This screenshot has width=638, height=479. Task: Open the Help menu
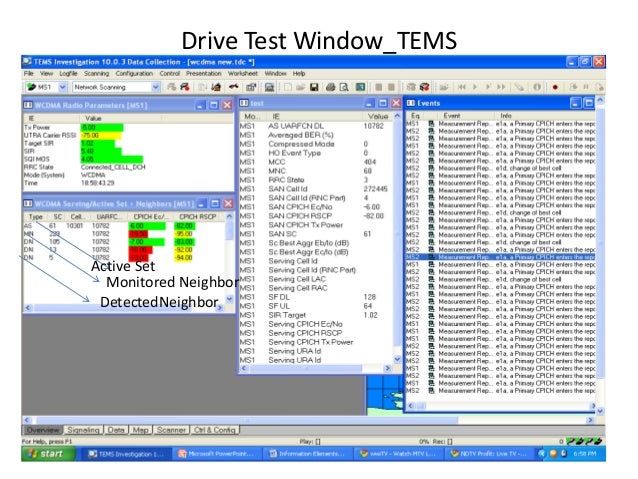click(299, 74)
